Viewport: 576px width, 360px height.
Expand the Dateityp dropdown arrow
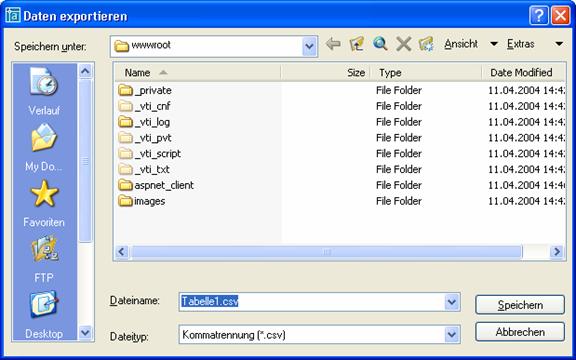coord(451,334)
